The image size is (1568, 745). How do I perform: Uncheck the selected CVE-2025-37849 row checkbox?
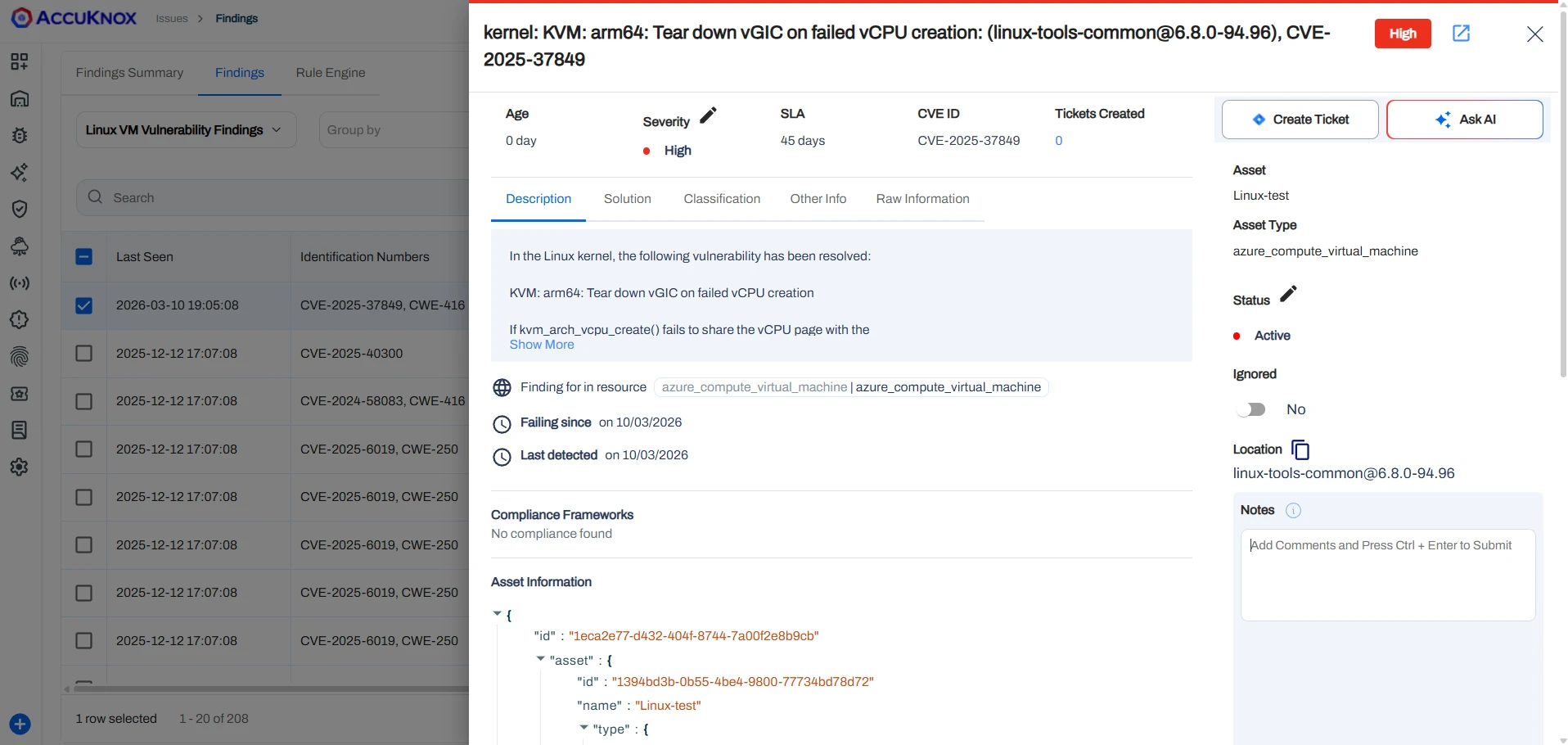[84, 305]
